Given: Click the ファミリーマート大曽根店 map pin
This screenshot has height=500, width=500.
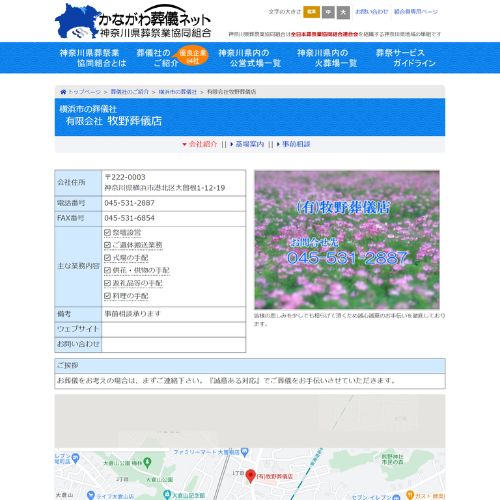Looking at the screenshot, I should [x=245, y=452].
